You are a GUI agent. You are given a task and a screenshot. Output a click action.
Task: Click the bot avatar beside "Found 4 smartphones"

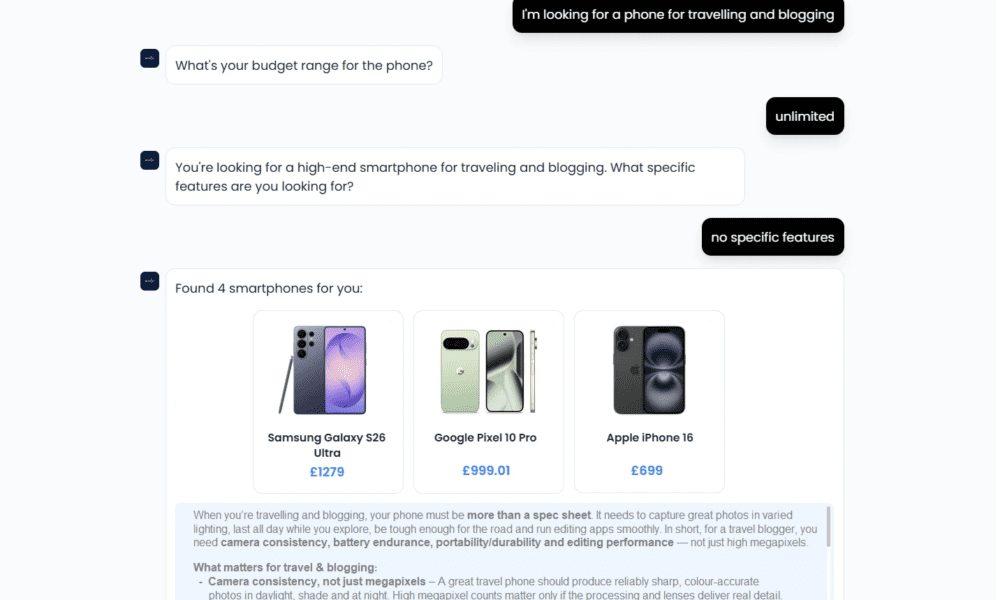coord(149,281)
